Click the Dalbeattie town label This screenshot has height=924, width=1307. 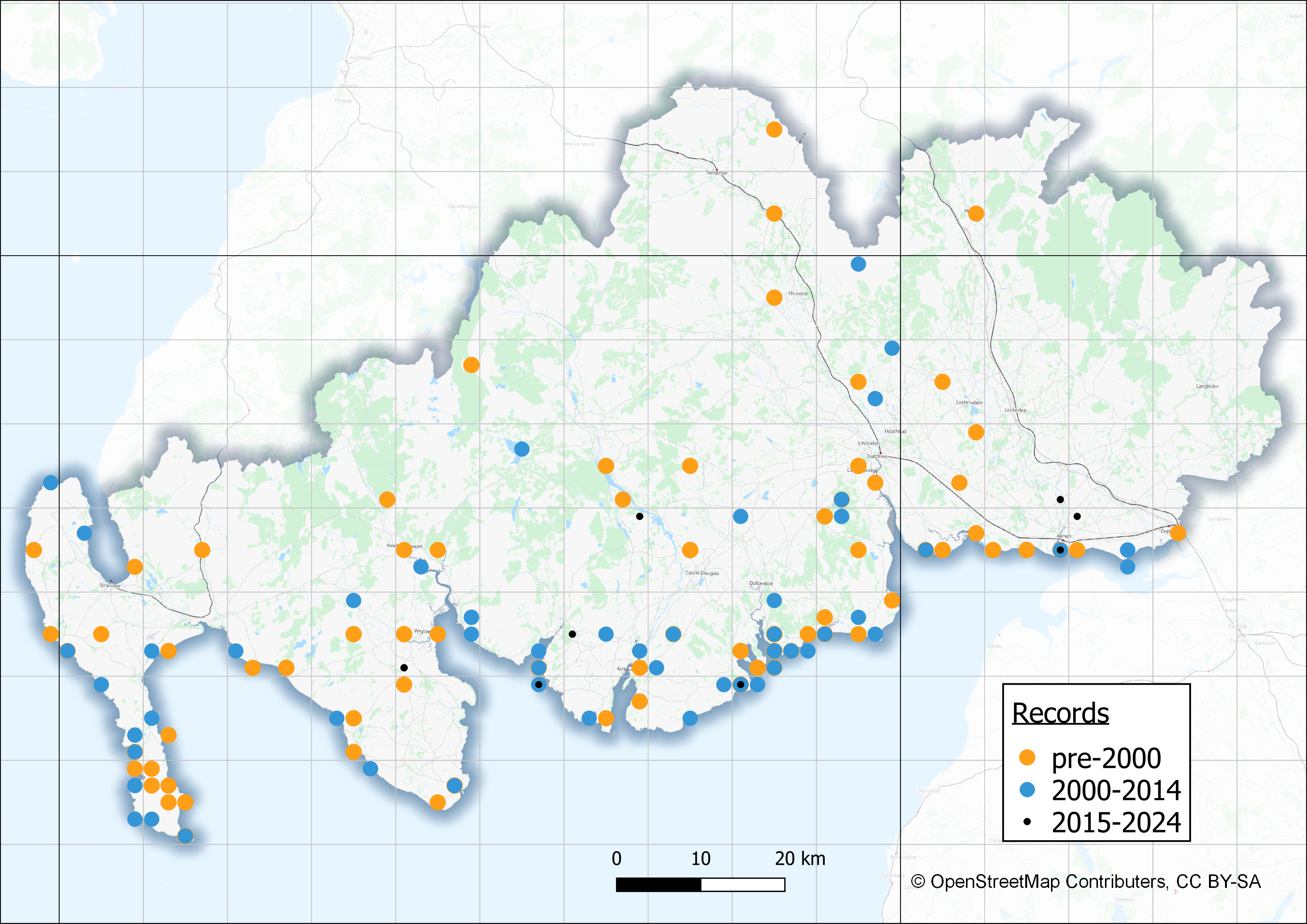(x=761, y=583)
